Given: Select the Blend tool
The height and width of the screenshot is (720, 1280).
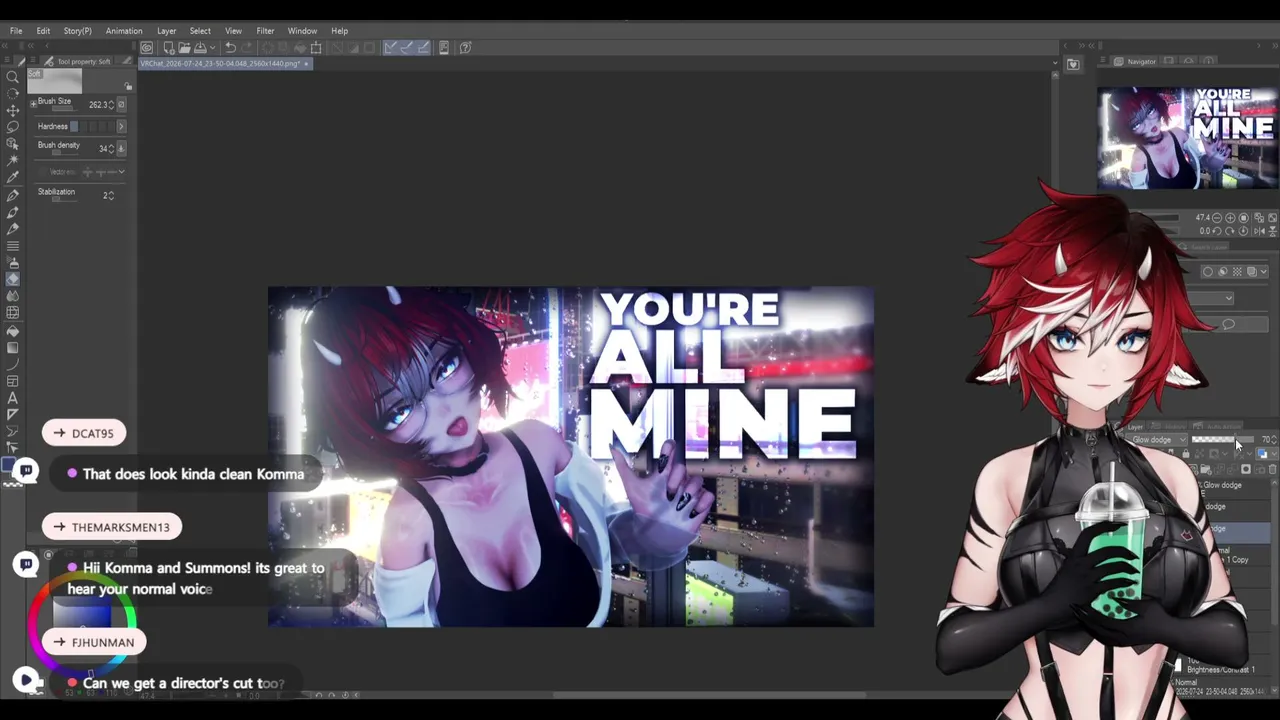Looking at the screenshot, I should point(13,296).
